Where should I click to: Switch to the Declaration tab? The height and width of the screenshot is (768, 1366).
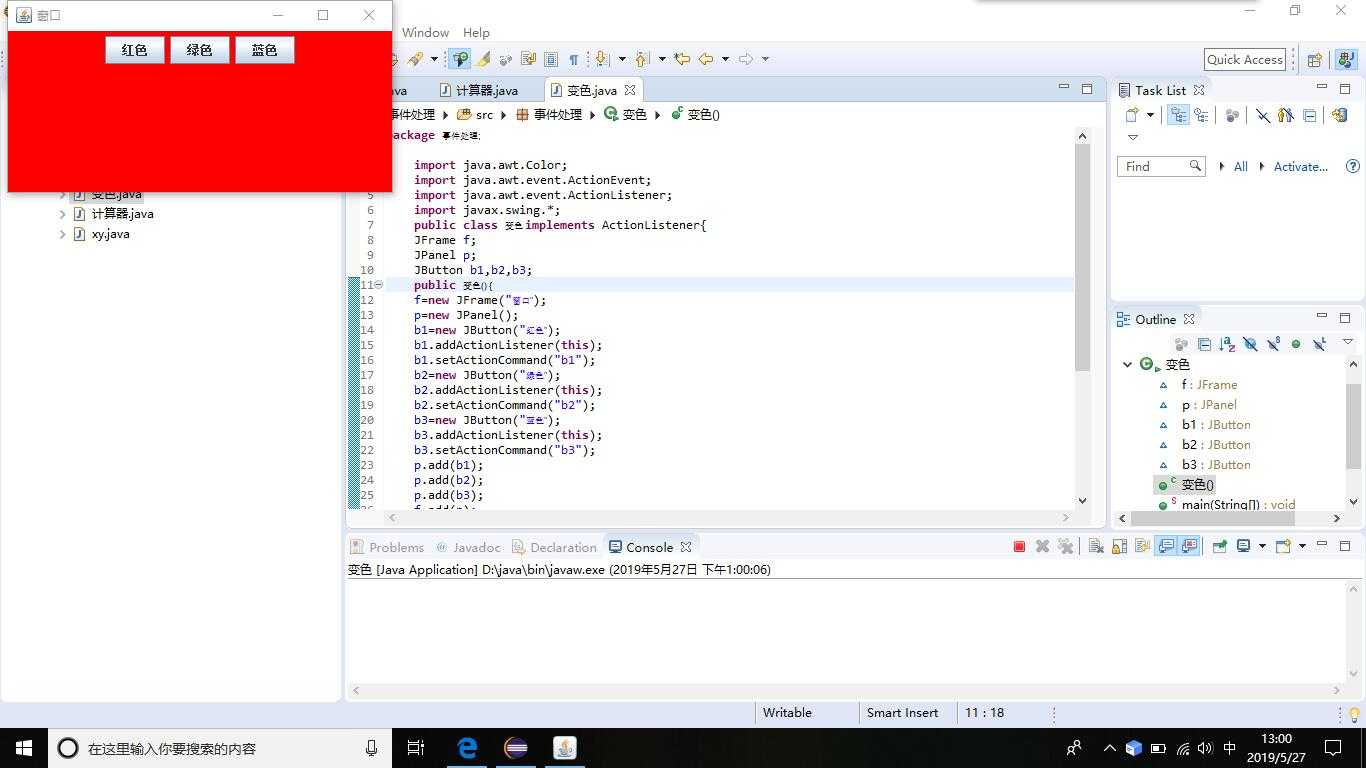[x=554, y=547]
